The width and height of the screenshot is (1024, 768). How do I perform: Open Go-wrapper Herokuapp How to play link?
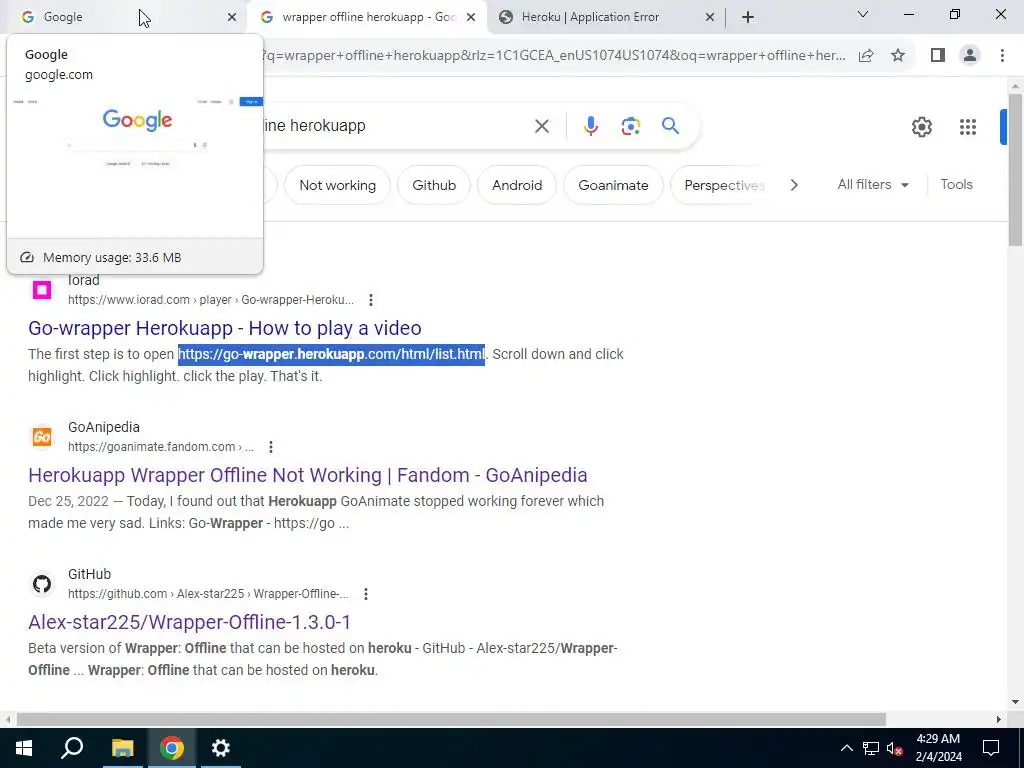[x=225, y=328]
